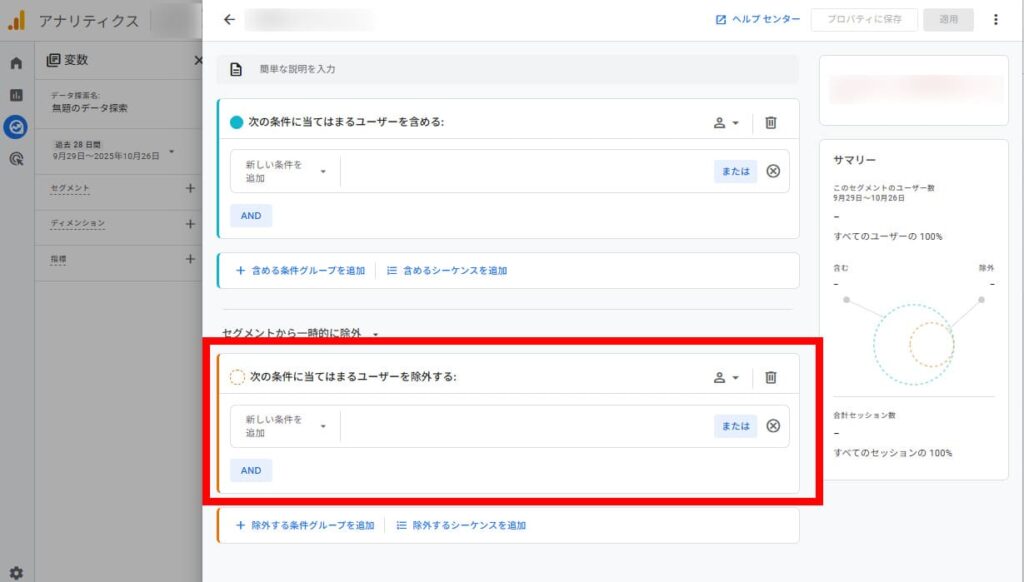Open the セグメントから一時的に除外 dropdown
The image size is (1024, 582).
coord(301,334)
